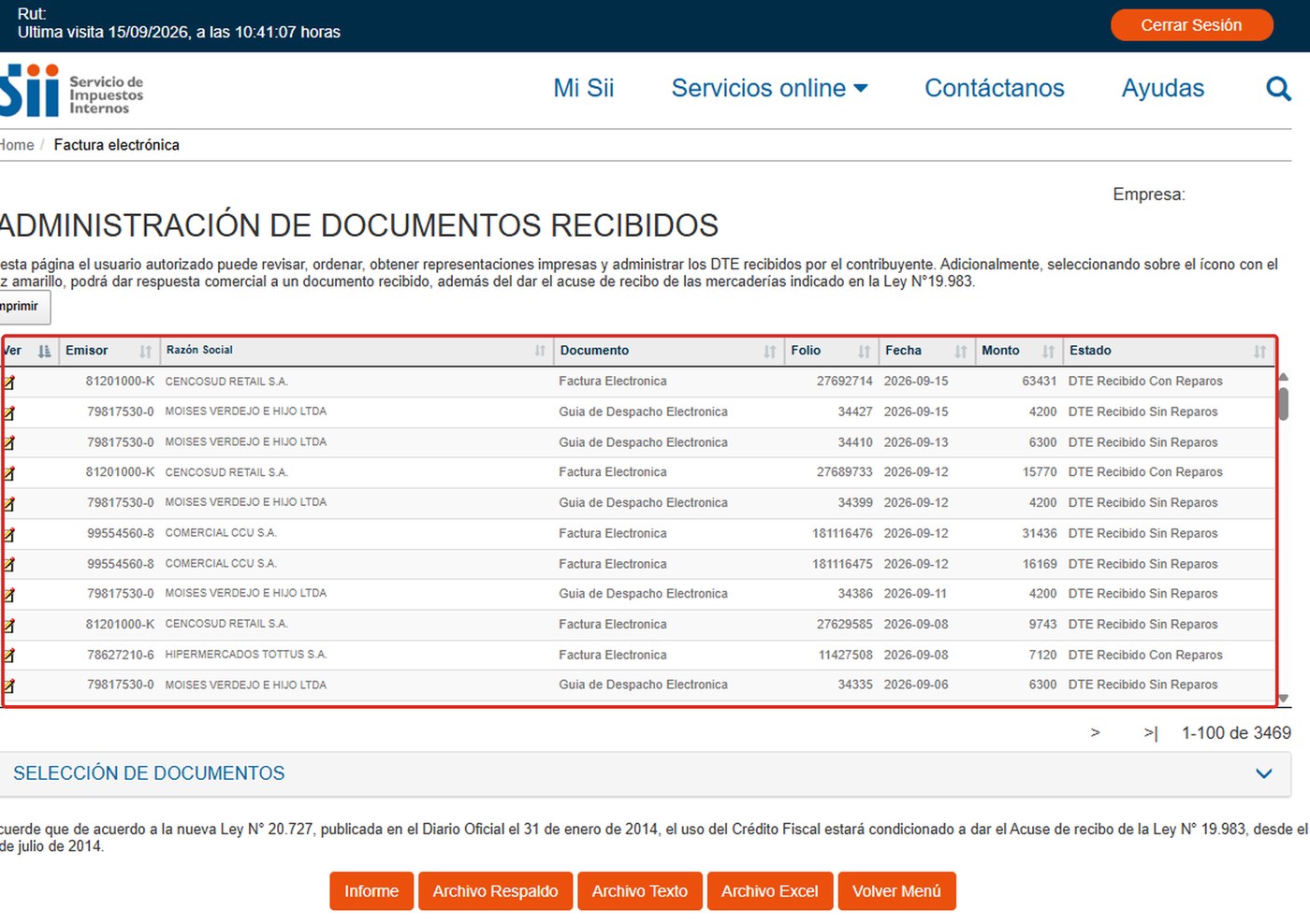The height and width of the screenshot is (924, 1310).
Task: Open the edit icon for folio 34410
Action: 9,443
